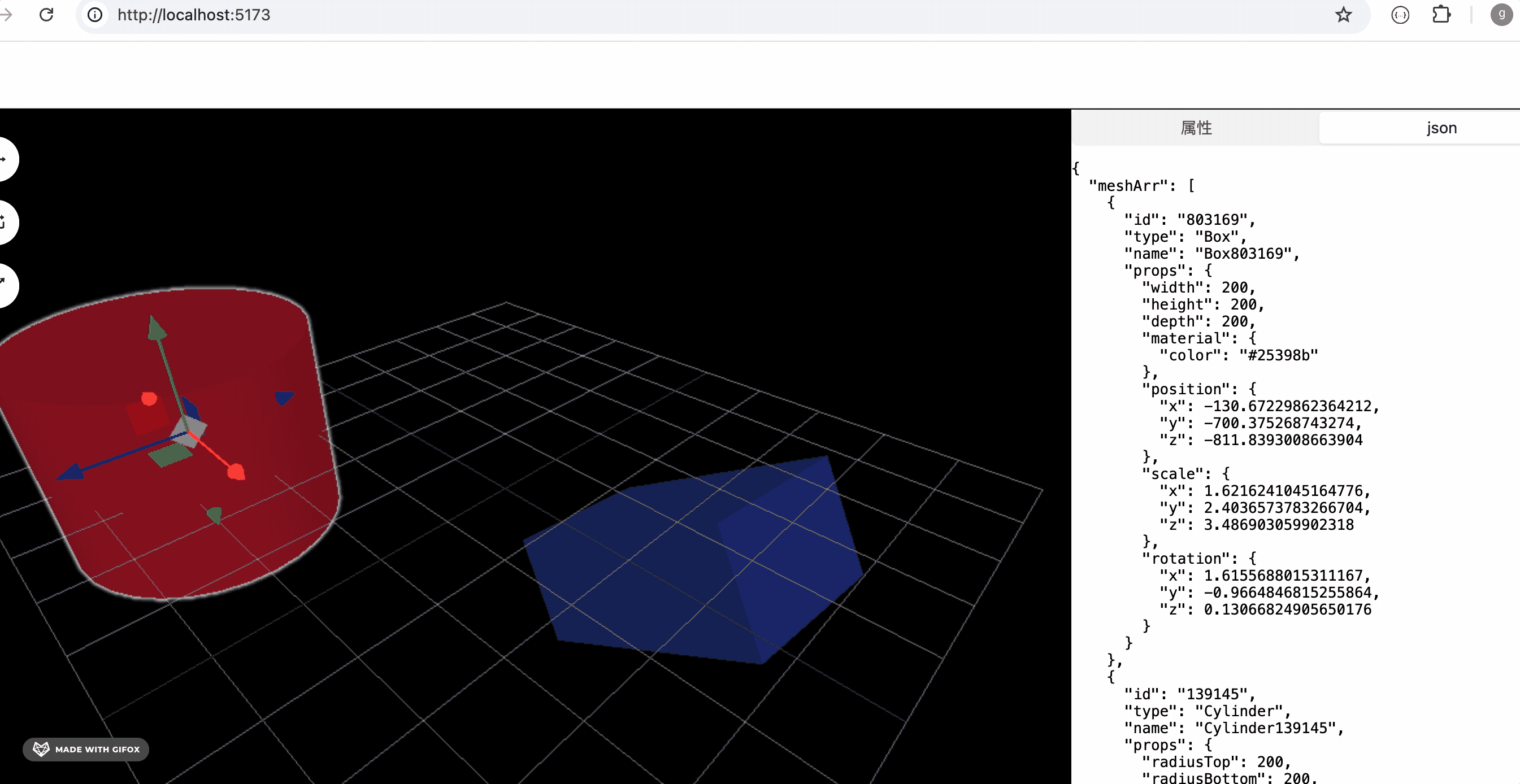Grab the blue Z-axis gizmo arrow tip
The height and width of the screenshot is (784, 1520).
pyautogui.click(x=71, y=472)
